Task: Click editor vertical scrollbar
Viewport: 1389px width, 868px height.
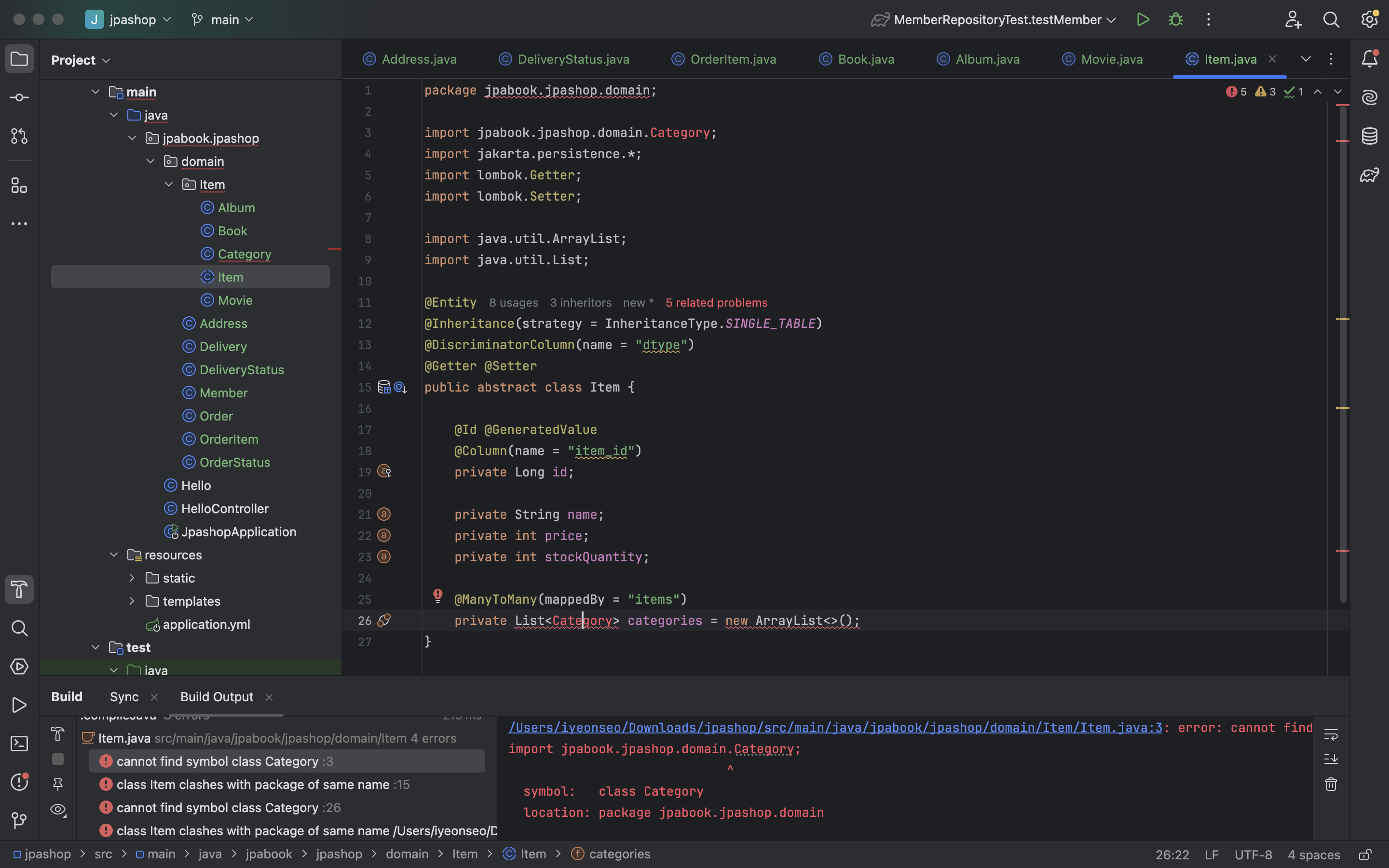Action: click(1343, 353)
